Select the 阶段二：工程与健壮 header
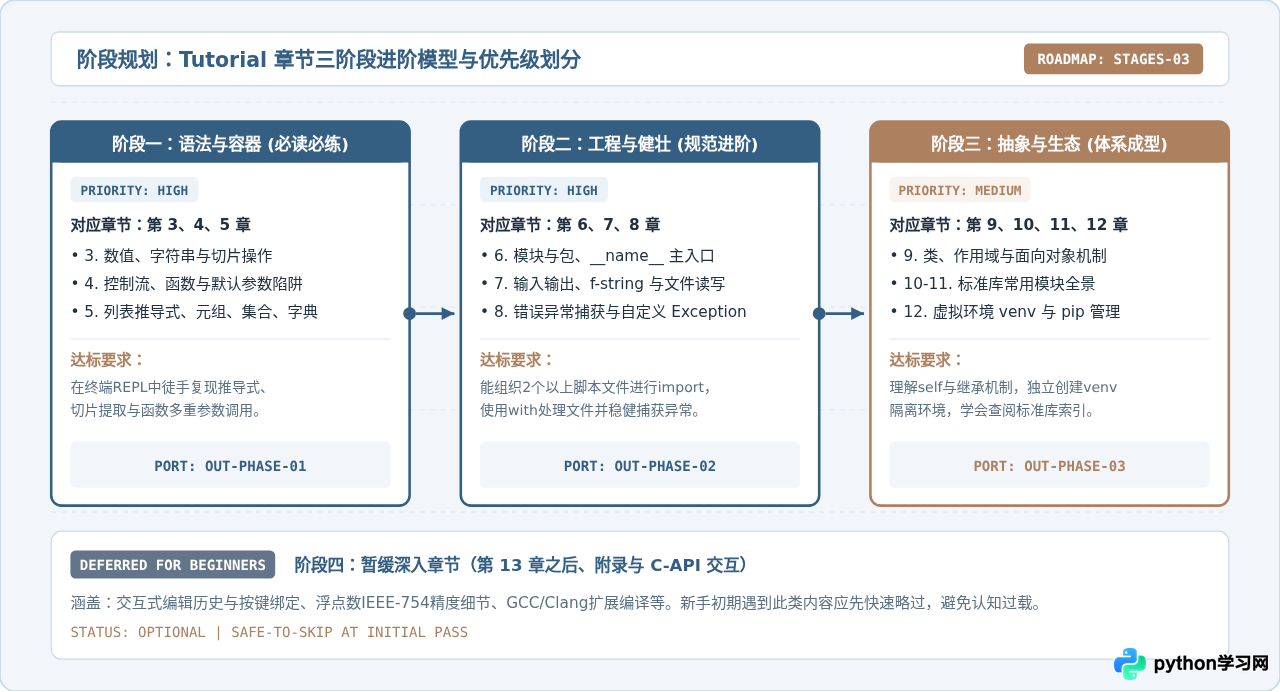 point(640,144)
